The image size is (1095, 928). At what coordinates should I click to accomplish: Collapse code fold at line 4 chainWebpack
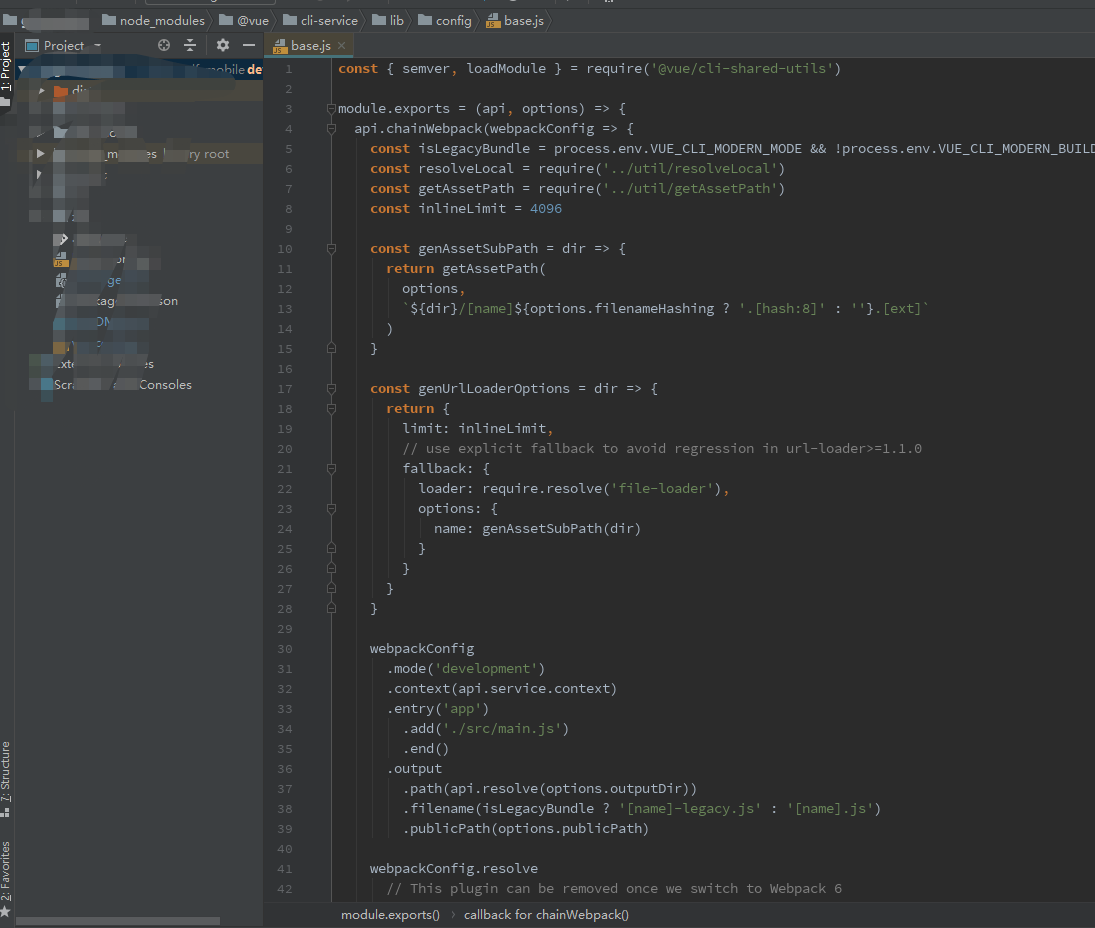pyautogui.click(x=332, y=129)
